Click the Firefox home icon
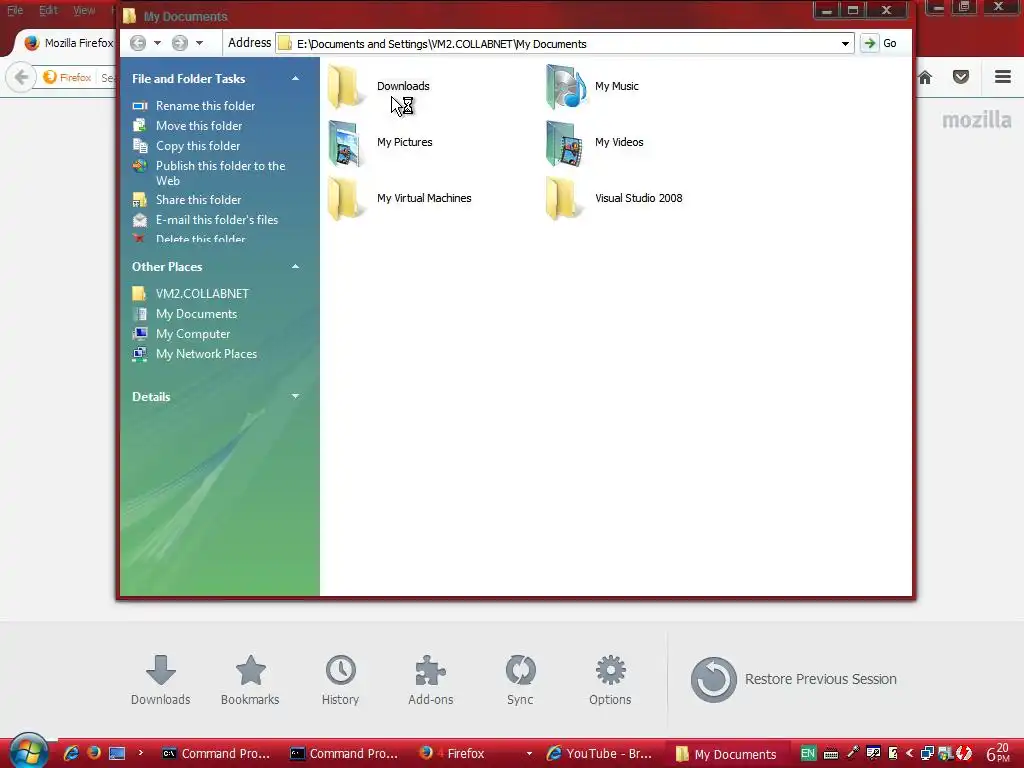The image size is (1024, 768). pyautogui.click(x=925, y=77)
